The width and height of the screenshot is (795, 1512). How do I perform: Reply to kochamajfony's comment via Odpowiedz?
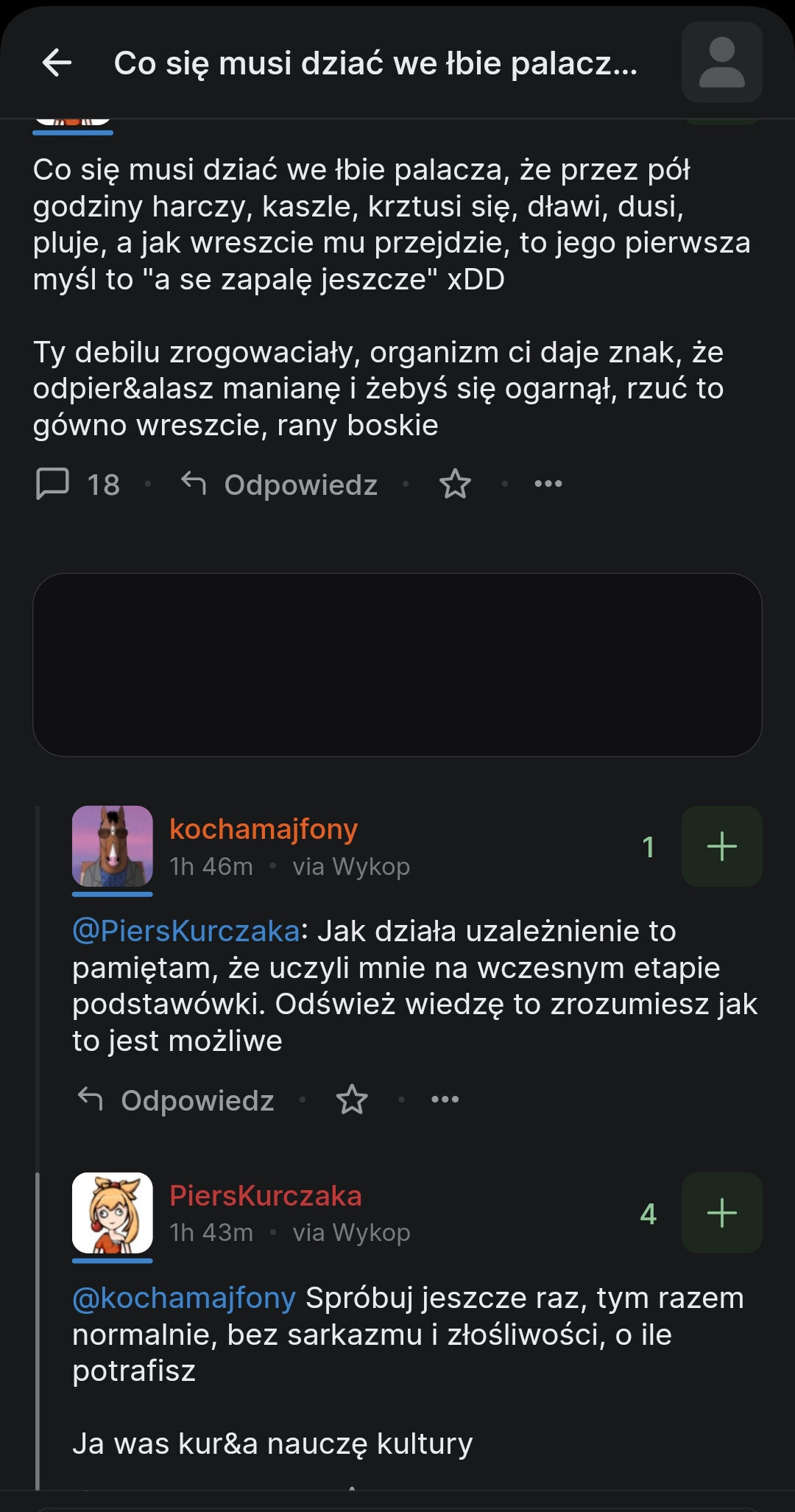point(177,1100)
